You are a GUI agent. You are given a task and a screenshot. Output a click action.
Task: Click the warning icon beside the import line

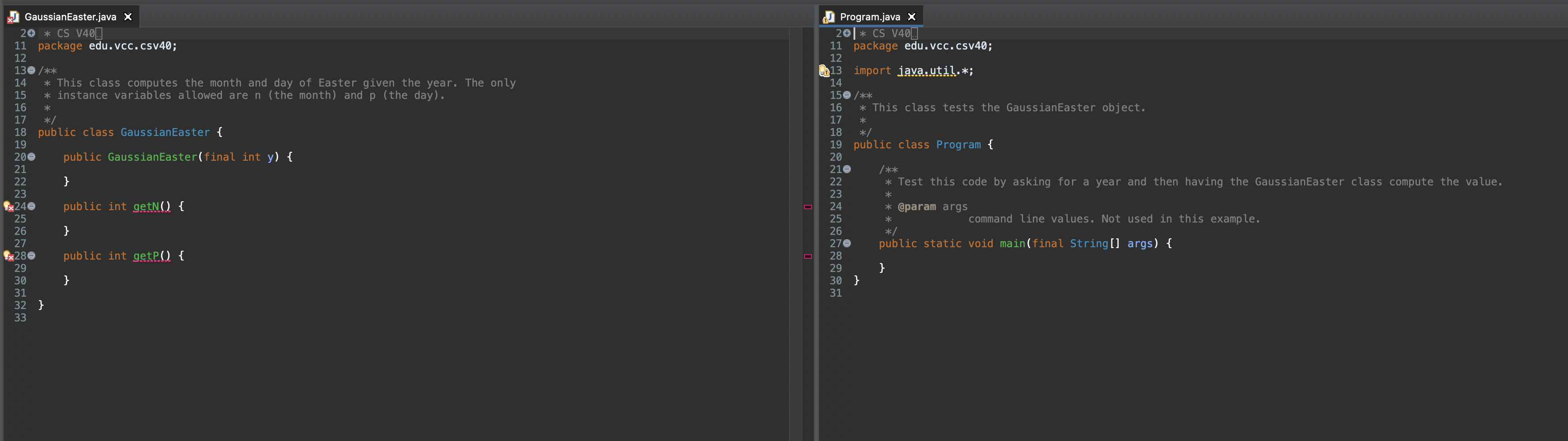click(824, 71)
